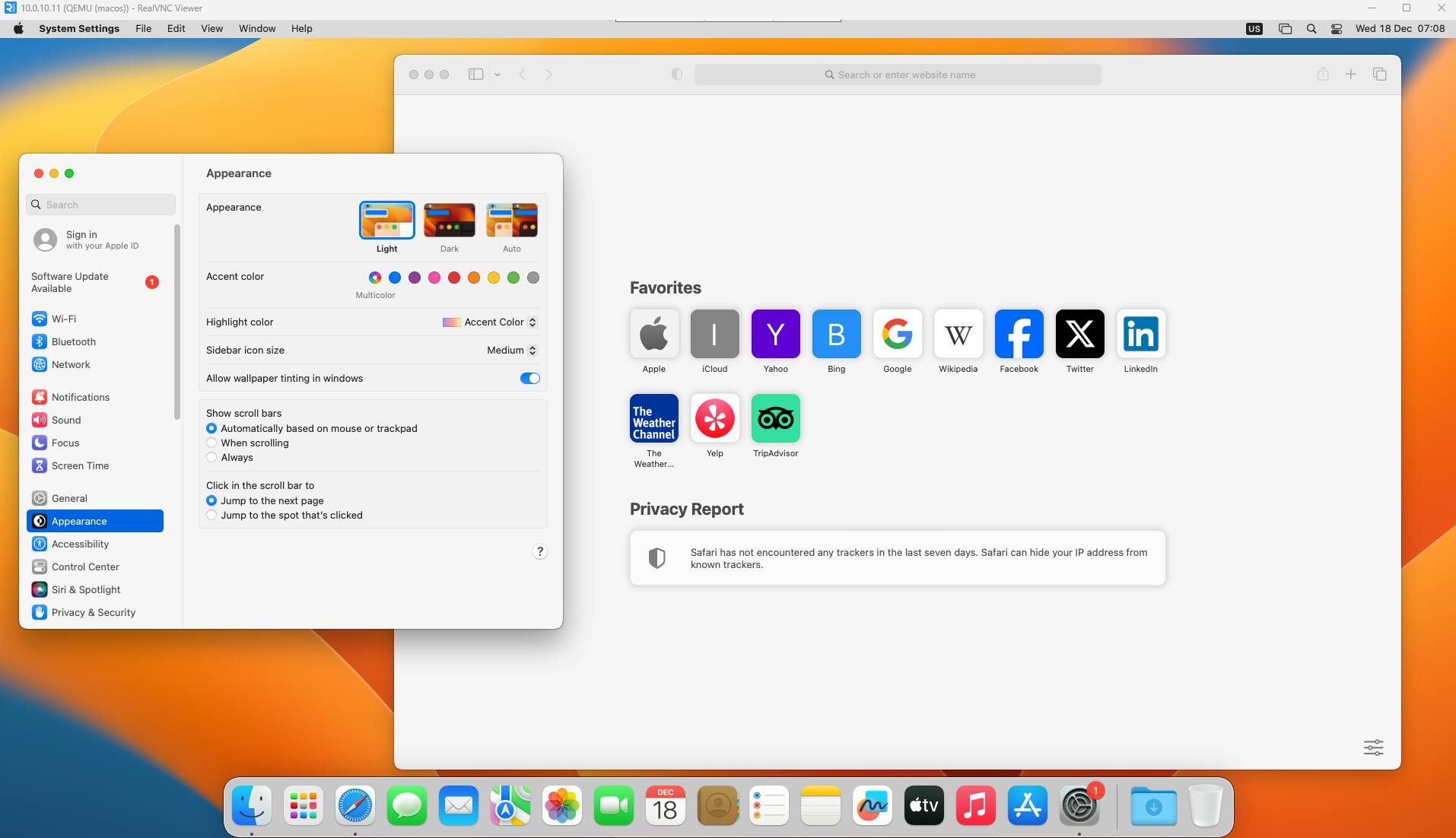Screen dimensions: 1456x838
Task: Show Safari tab overview
Action: coord(1379,74)
